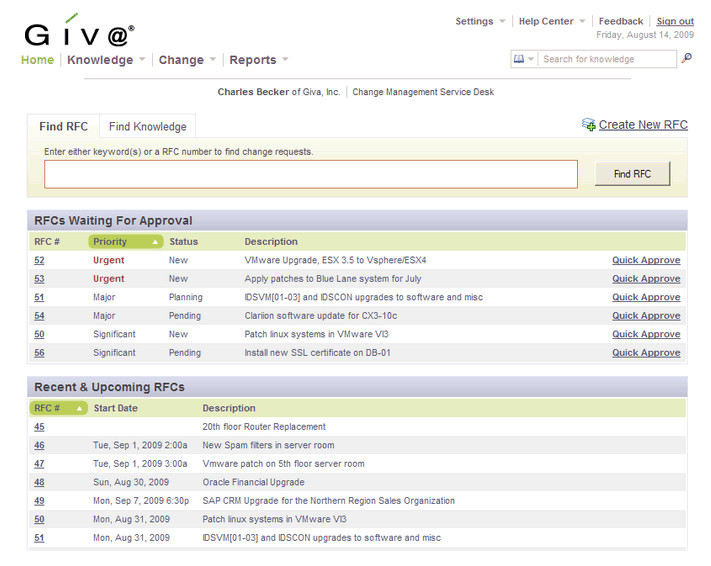Click the RFC keyword search box
This screenshot has height=566, width=711.
pyautogui.click(x=311, y=174)
